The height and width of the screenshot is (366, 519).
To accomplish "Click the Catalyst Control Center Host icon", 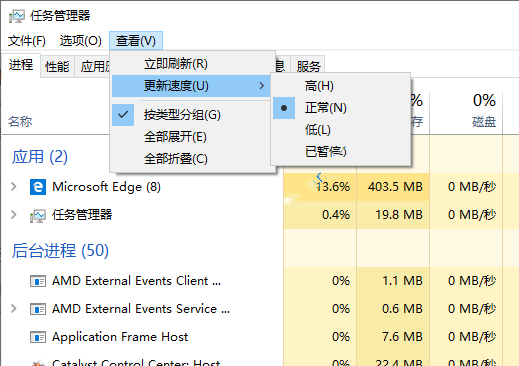I will [x=38, y=363].
